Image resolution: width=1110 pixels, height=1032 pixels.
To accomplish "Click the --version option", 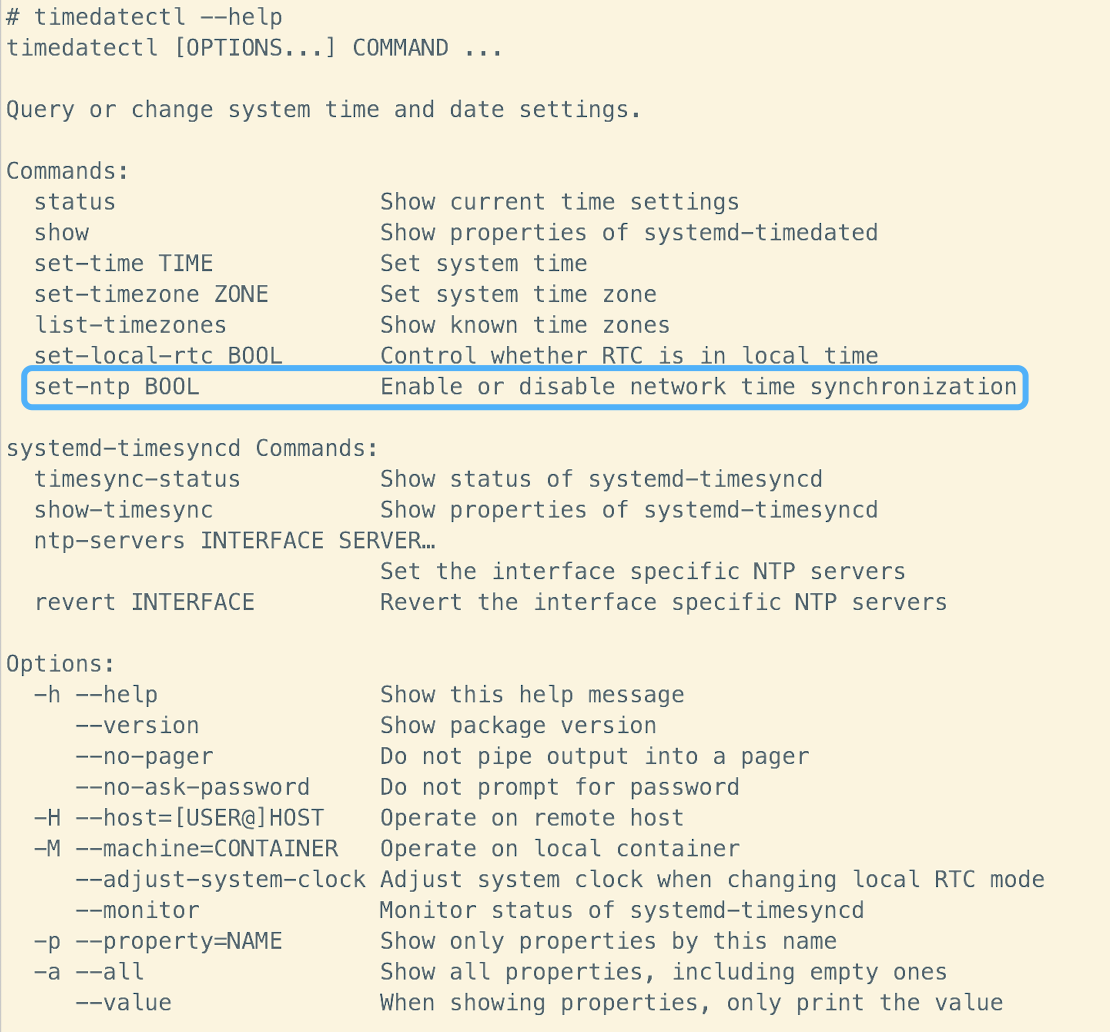I will (137, 725).
